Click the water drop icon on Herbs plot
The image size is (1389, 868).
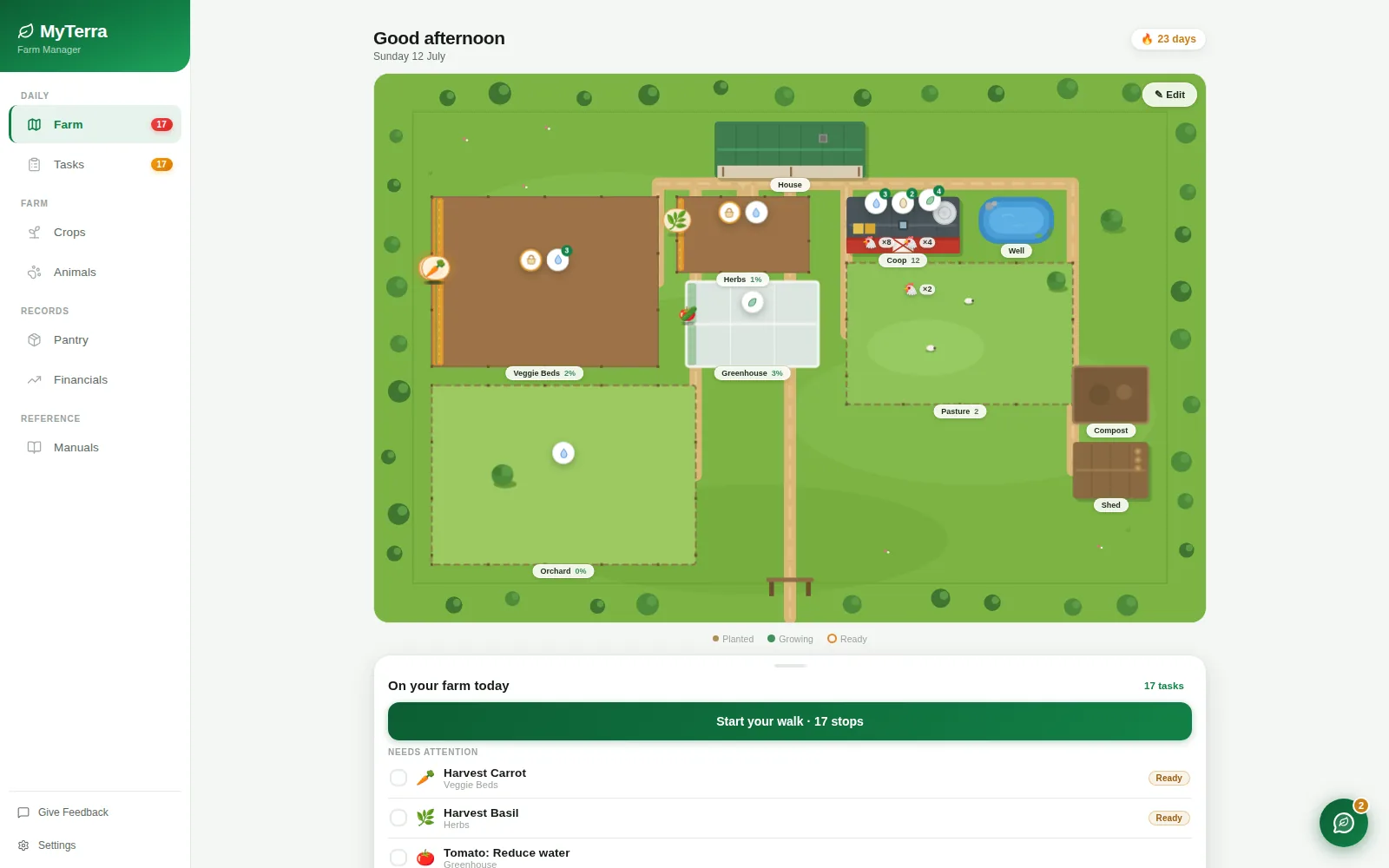[x=756, y=213]
